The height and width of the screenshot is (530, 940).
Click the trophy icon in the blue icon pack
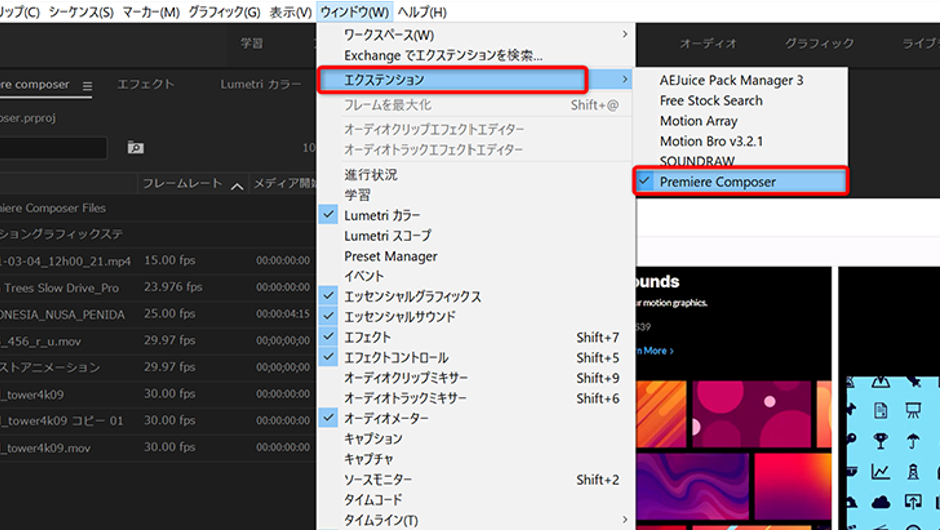881,441
